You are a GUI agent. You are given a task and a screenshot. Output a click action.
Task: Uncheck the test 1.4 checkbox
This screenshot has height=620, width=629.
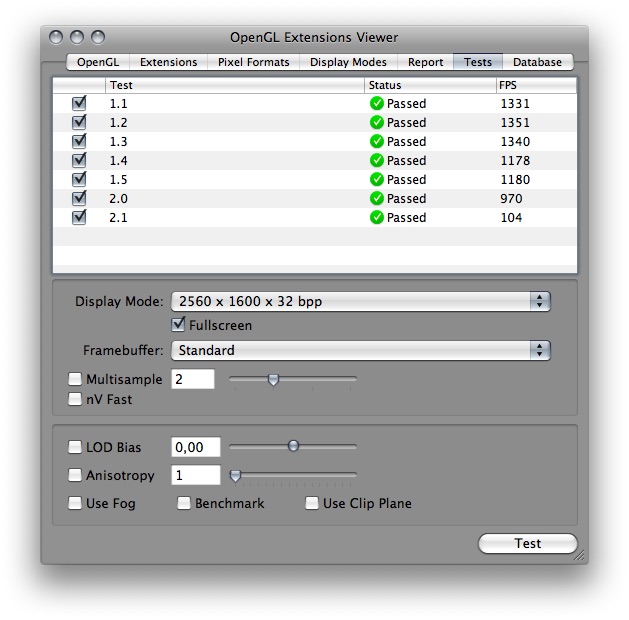79,160
